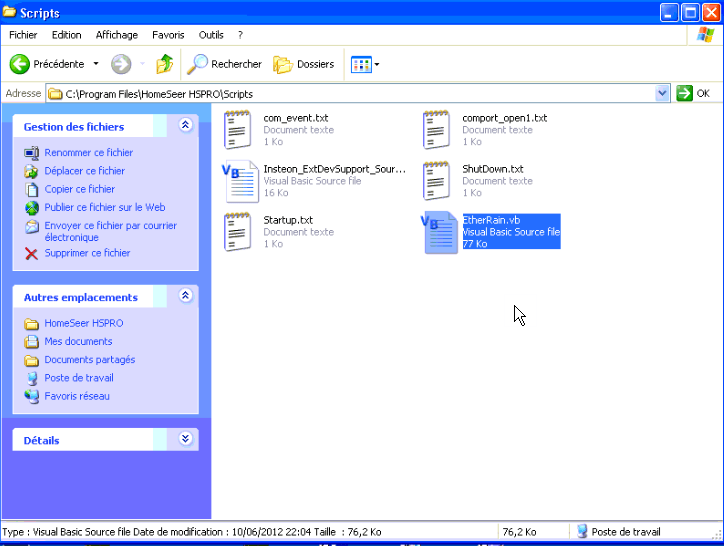
Task: Open the Rechercher search tool
Action: (224, 64)
